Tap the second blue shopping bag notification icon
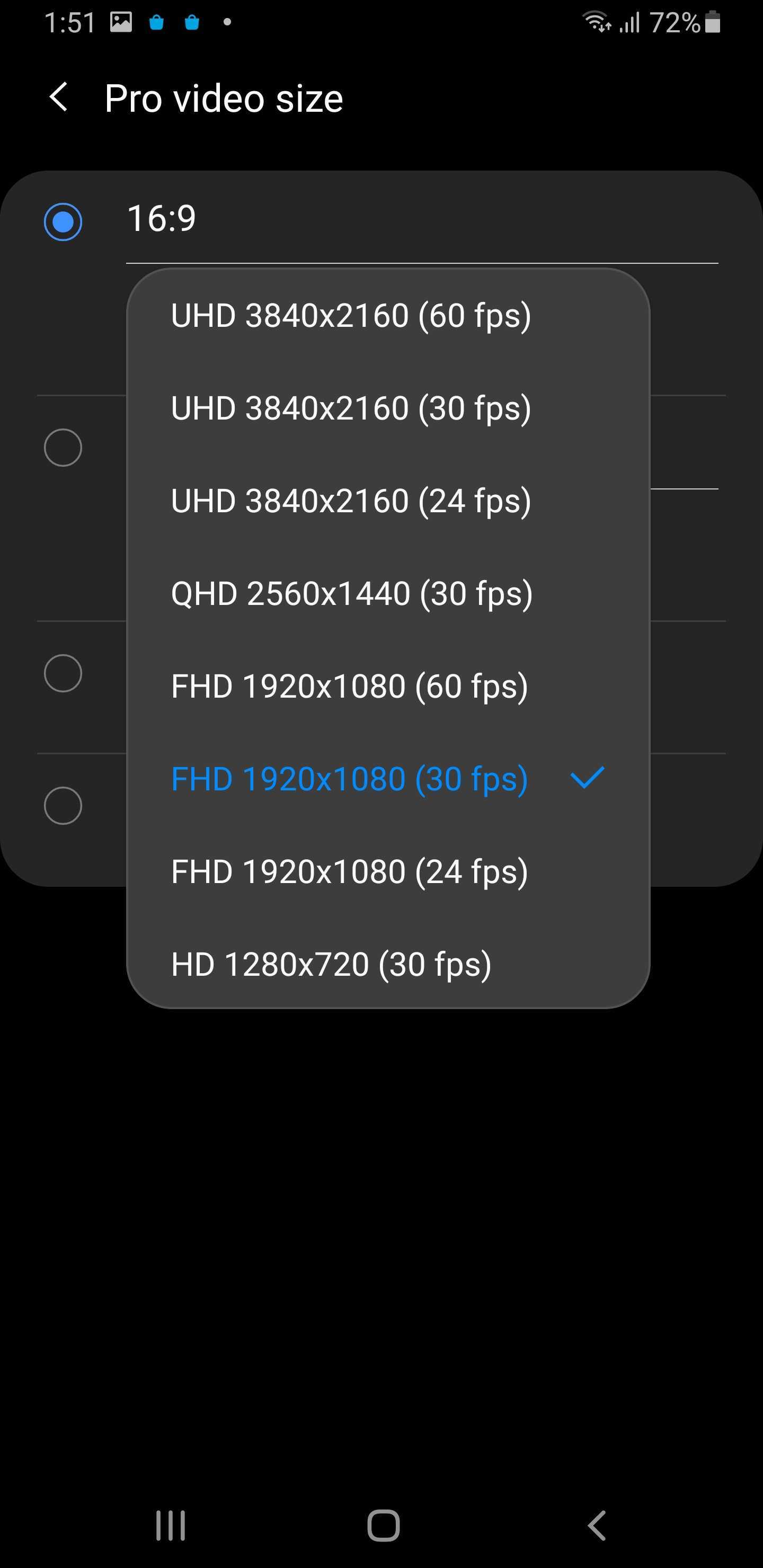 click(x=192, y=23)
